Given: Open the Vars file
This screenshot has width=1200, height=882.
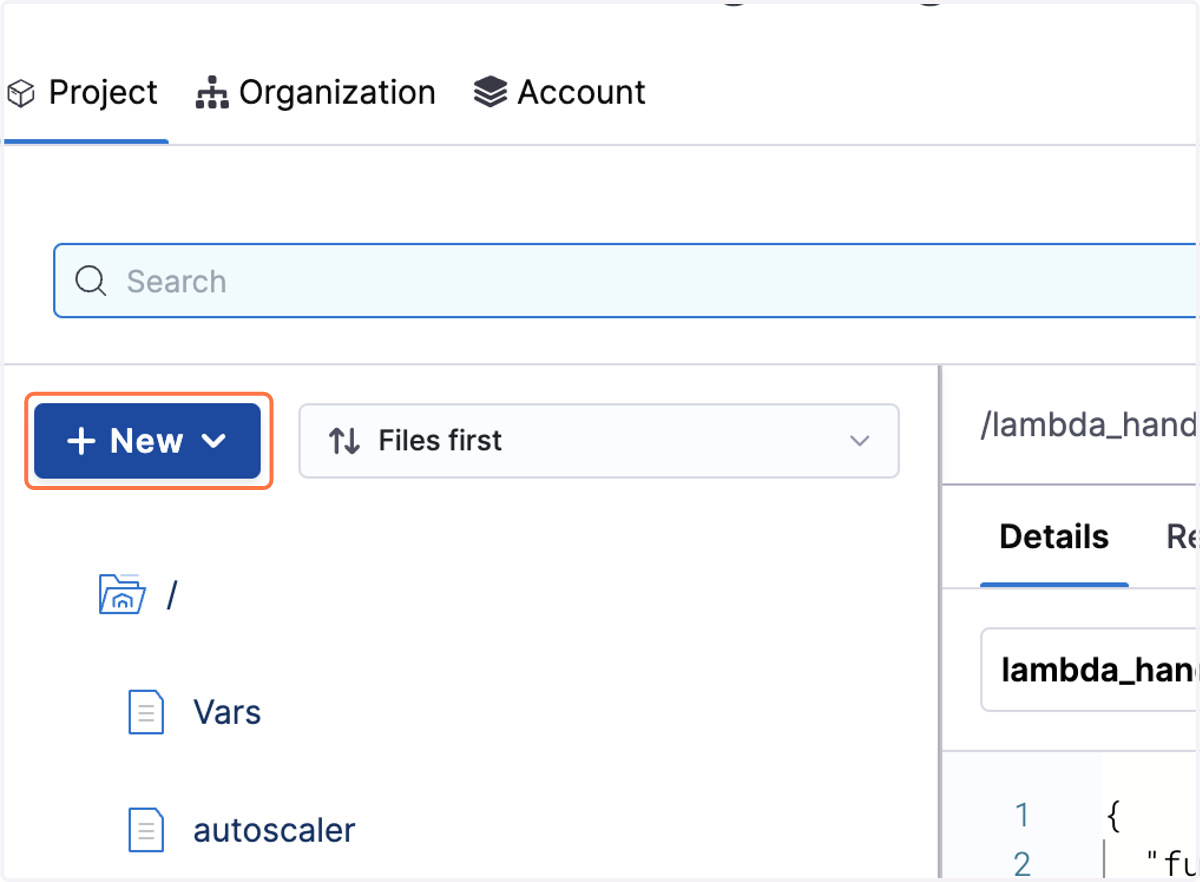Looking at the screenshot, I should tap(227, 713).
